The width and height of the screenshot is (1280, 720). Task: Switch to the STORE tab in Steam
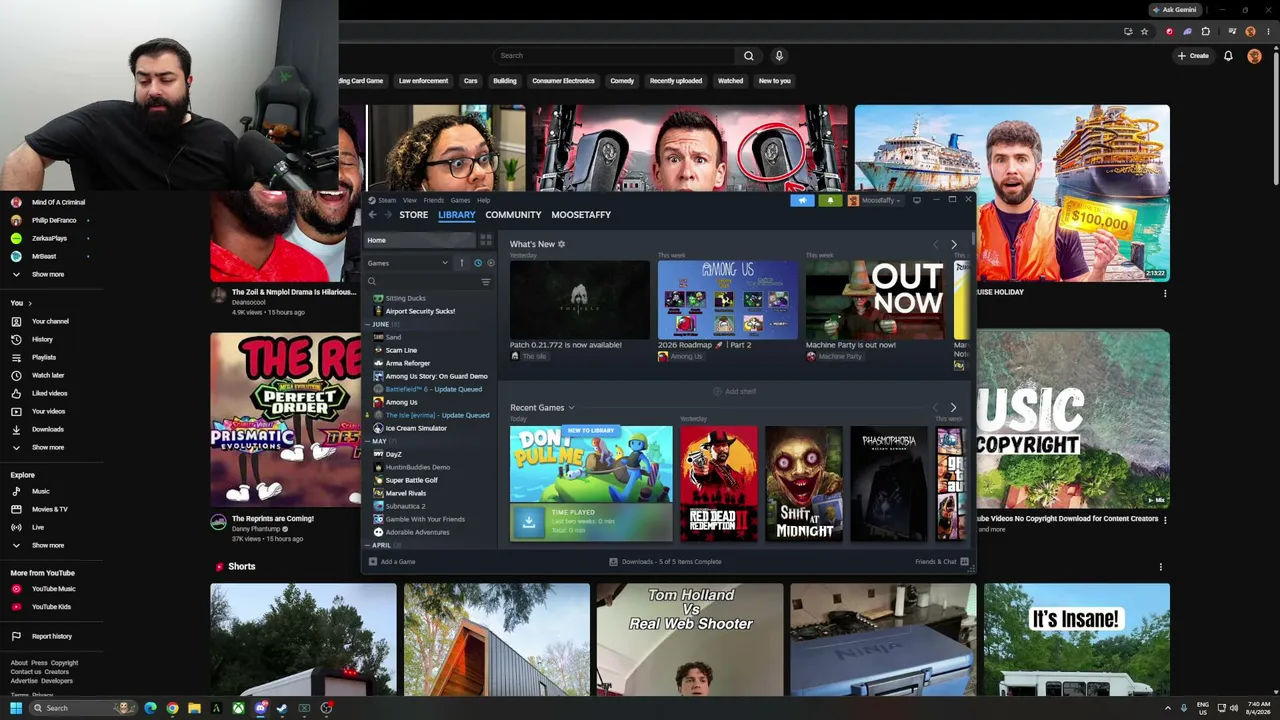point(414,215)
